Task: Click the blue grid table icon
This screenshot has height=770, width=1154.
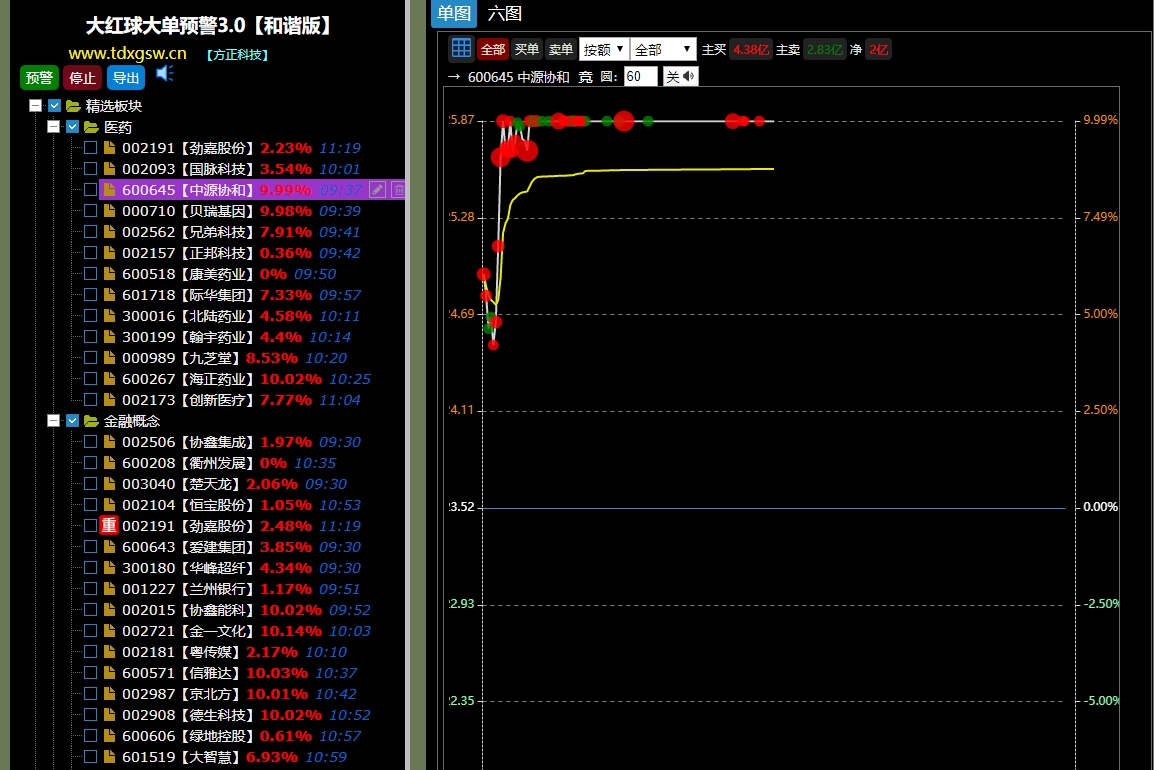Action: point(461,49)
